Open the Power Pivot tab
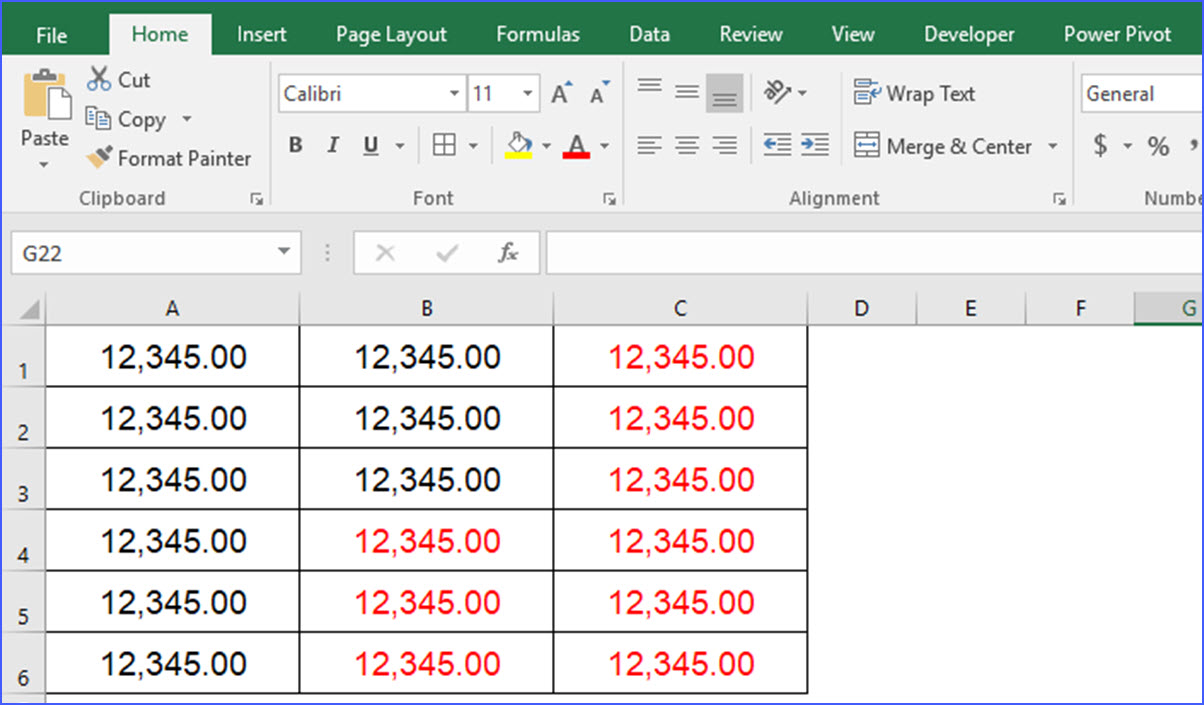This screenshot has height=705, width=1204. coord(1117,33)
